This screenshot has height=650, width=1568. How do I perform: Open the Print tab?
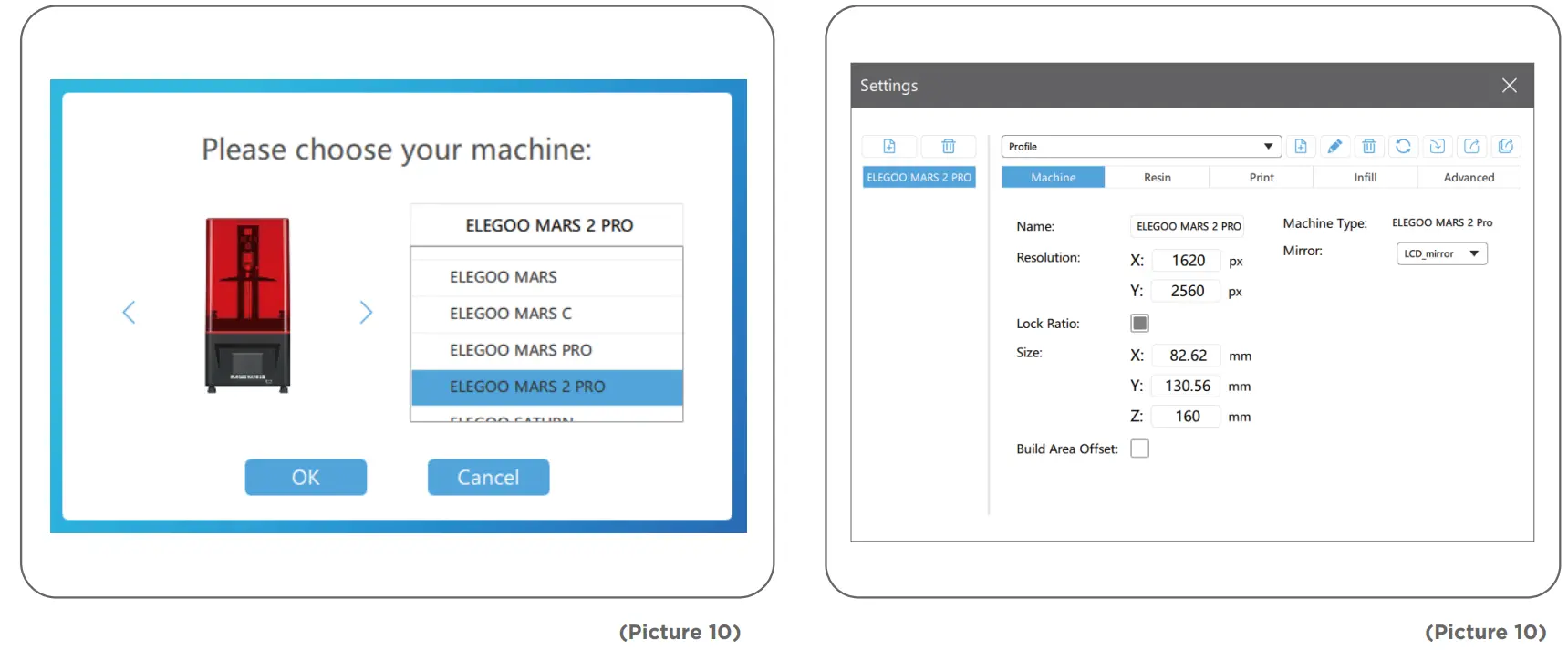click(1262, 177)
